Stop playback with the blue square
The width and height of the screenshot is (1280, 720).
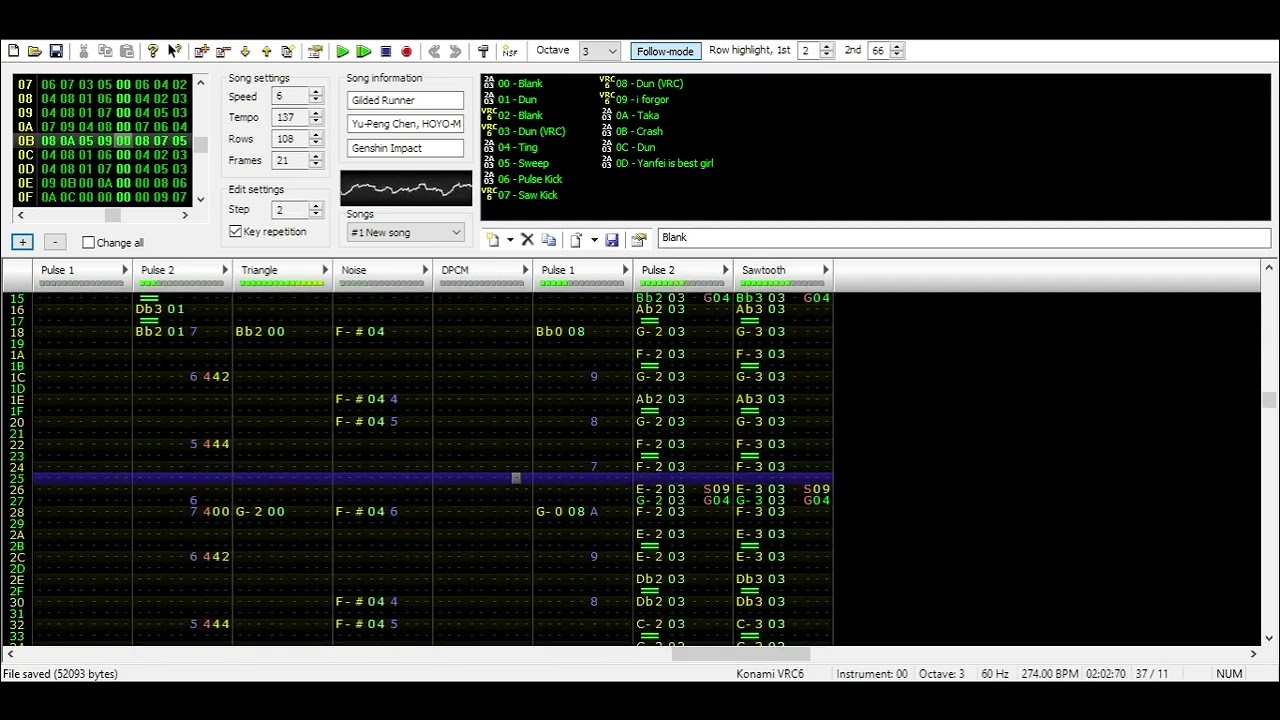coord(386,51)
